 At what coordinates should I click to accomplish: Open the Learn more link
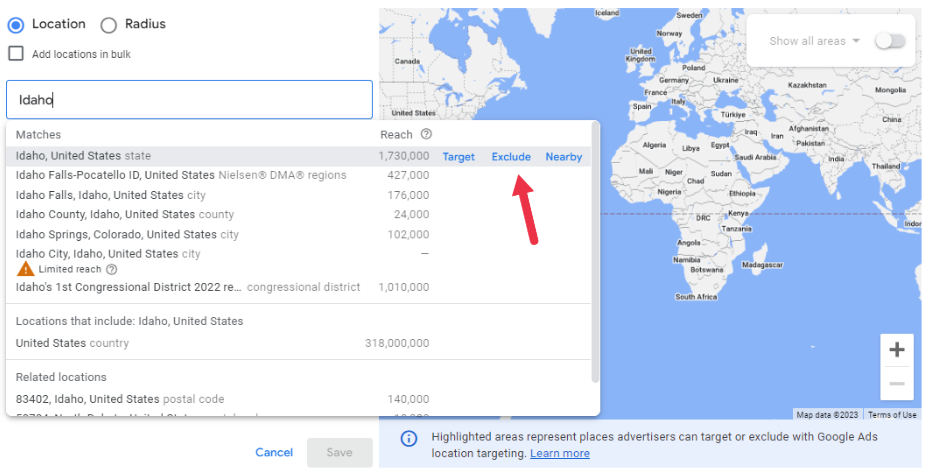560,453
